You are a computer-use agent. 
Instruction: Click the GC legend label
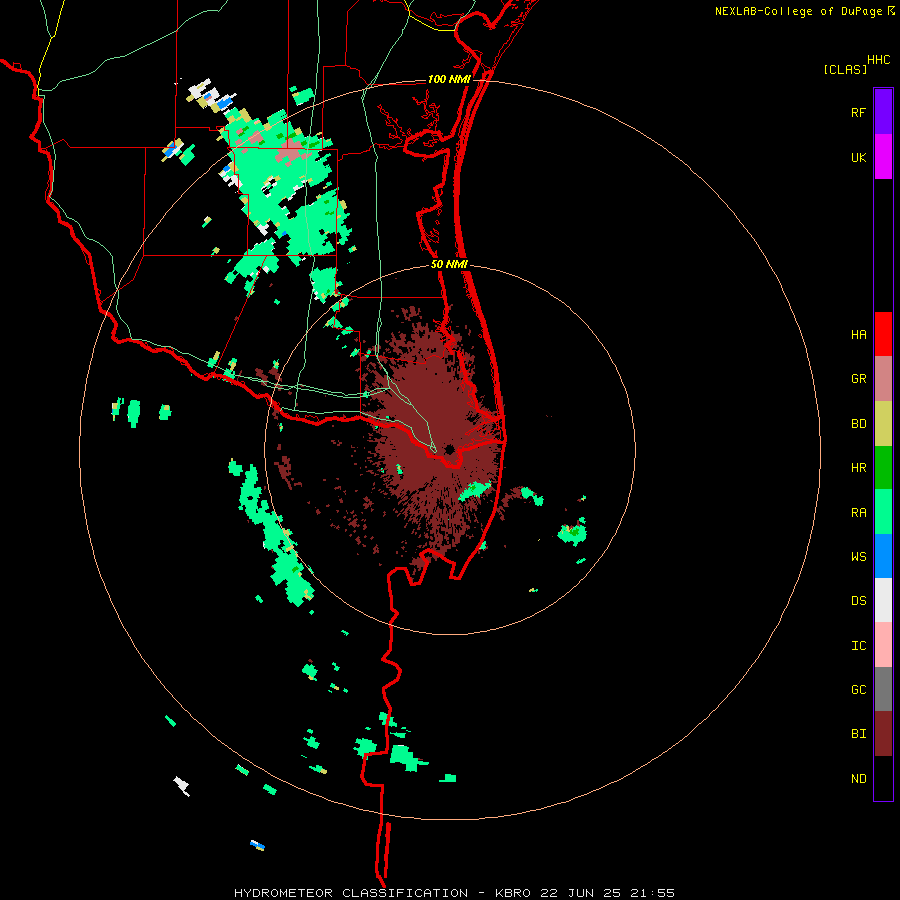pyautogui.click(x=858, y=689)
